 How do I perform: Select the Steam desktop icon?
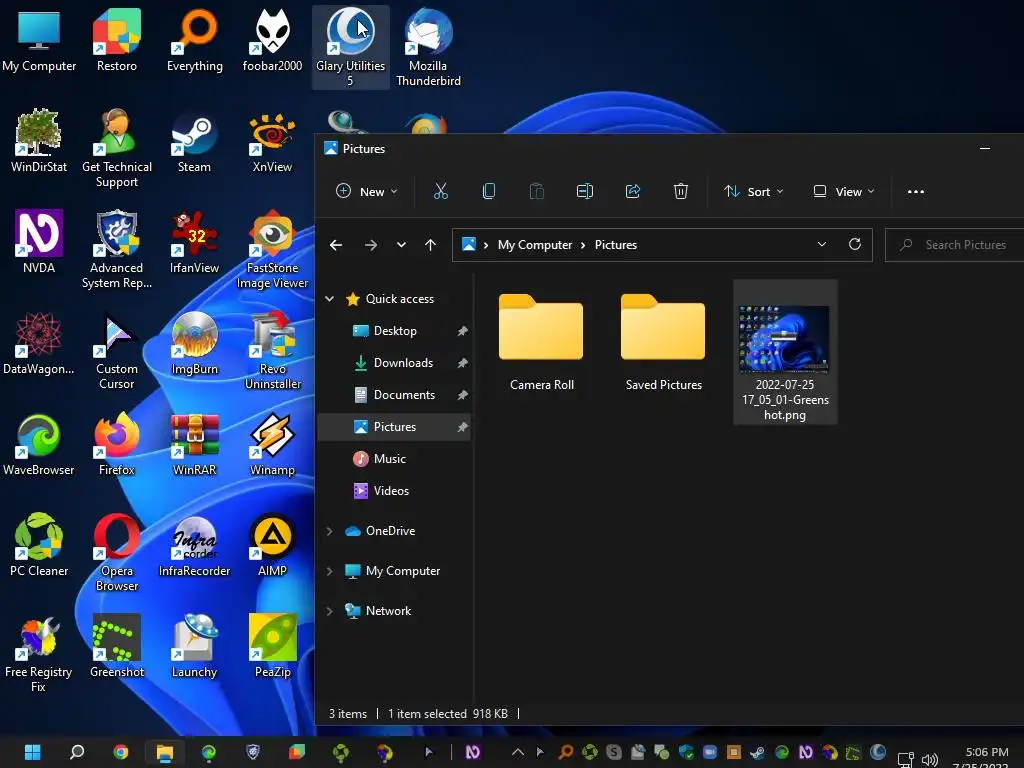click(x=195, y=142)
